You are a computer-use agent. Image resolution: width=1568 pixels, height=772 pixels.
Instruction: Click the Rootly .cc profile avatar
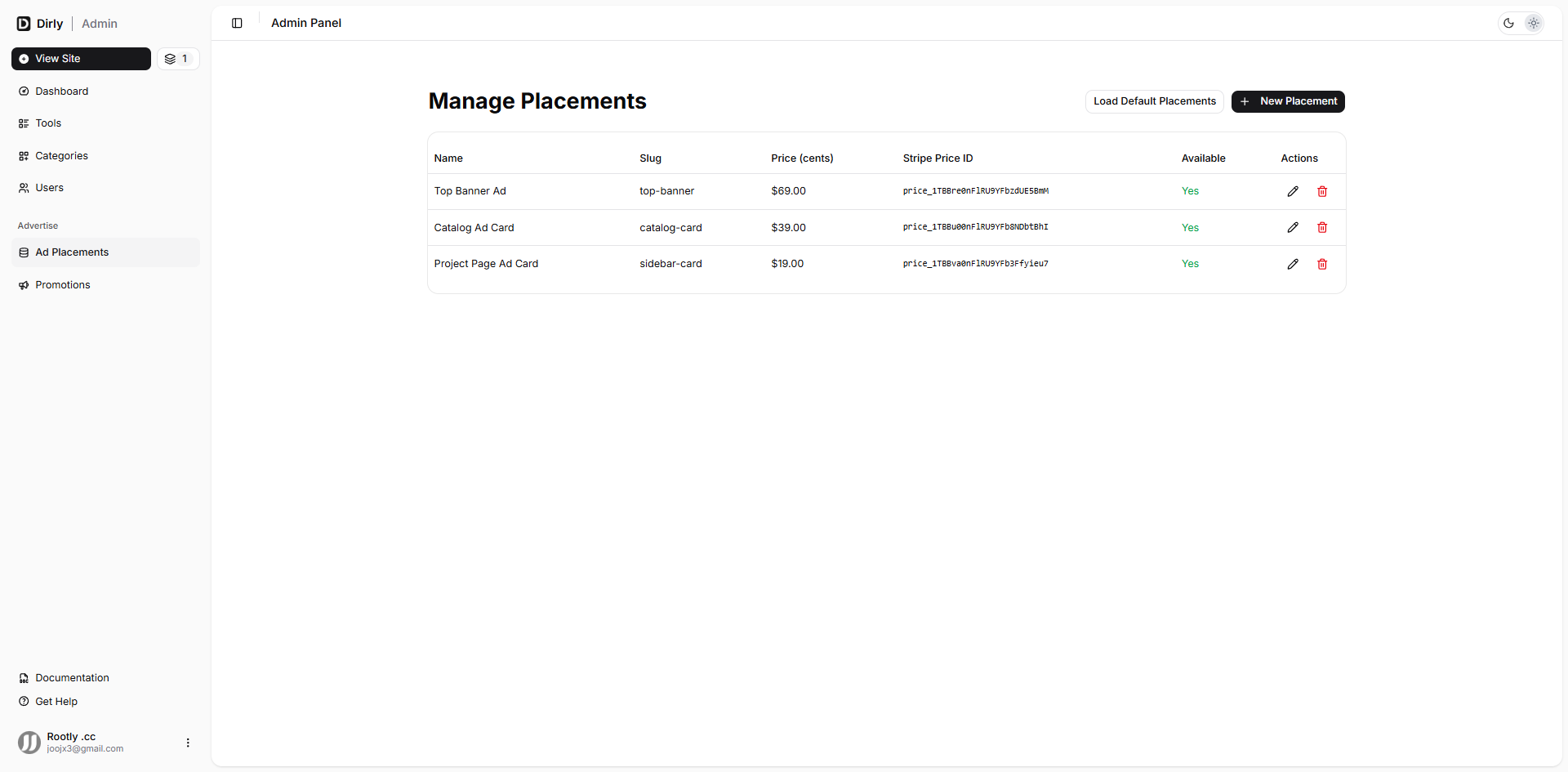(29, 743)
